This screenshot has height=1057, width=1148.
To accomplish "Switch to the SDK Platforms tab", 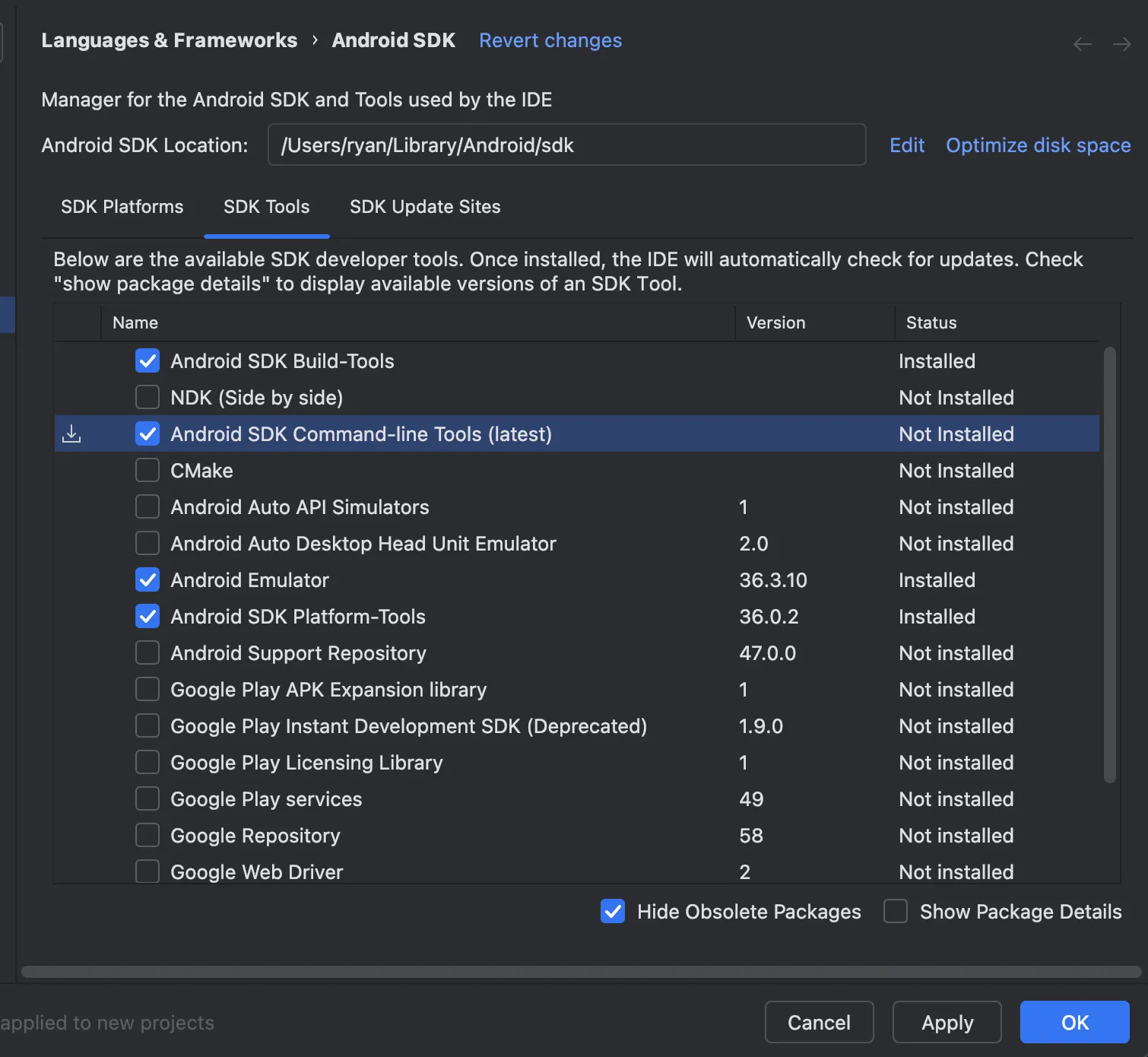I will [122, 207].
